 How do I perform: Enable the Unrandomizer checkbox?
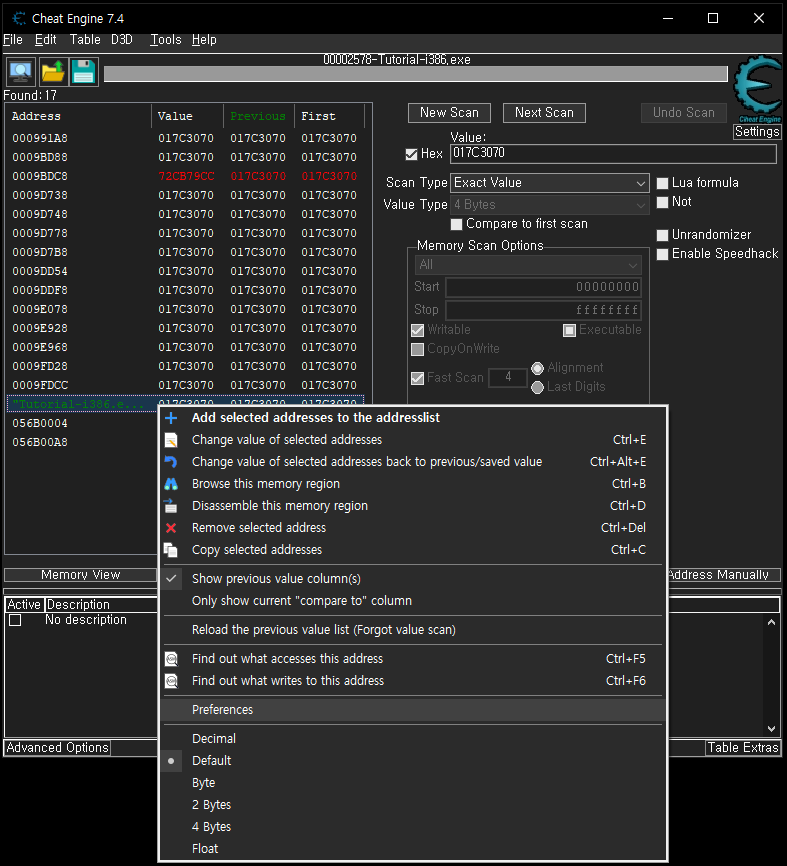click(663, 235)
